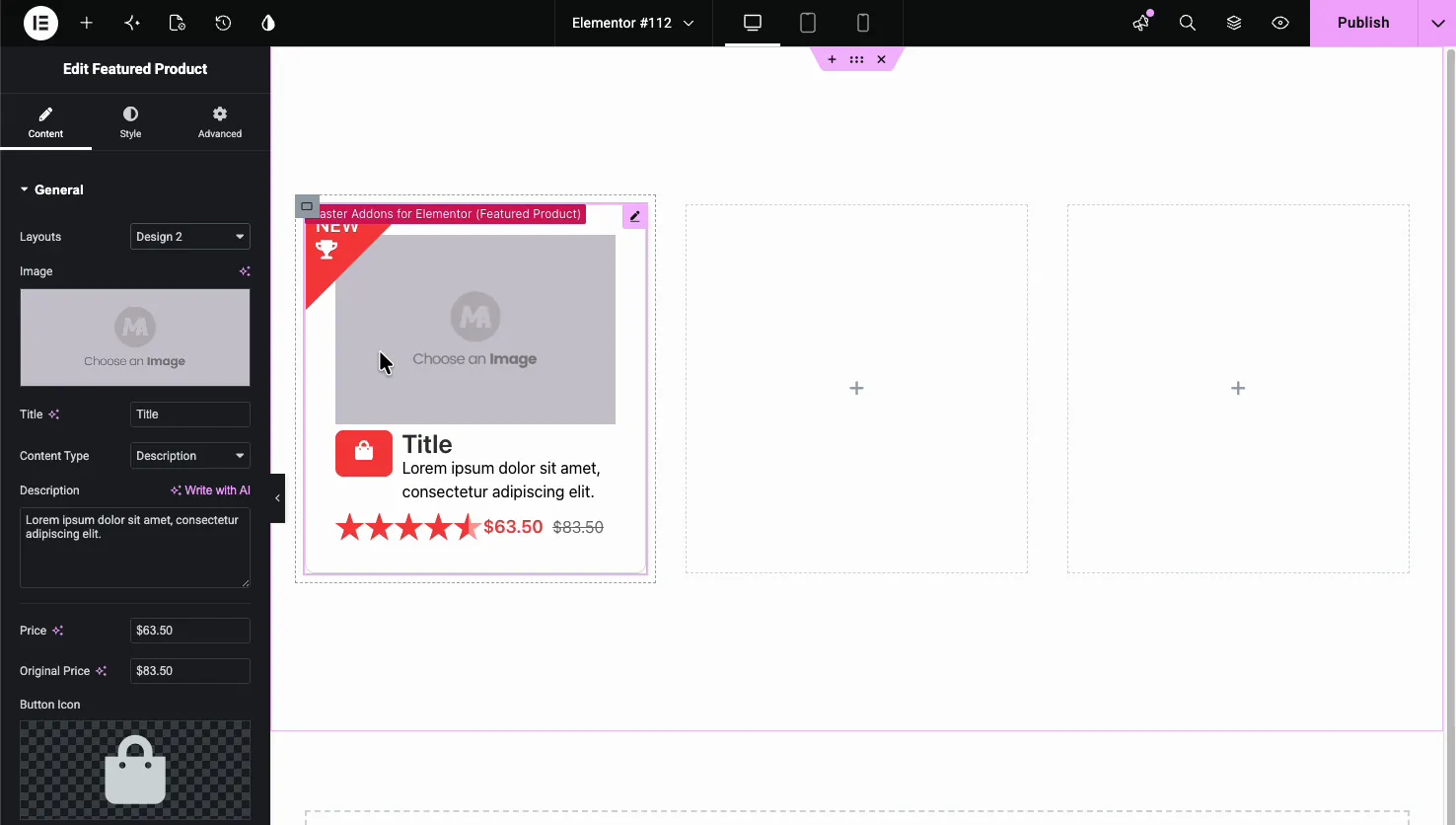Click the Title input field

pos(190,414)
